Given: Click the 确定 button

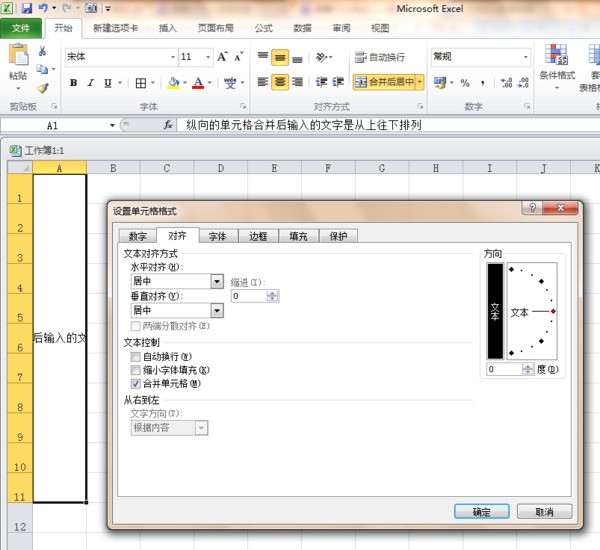Looking at the screenshot, I should point(481,511).
